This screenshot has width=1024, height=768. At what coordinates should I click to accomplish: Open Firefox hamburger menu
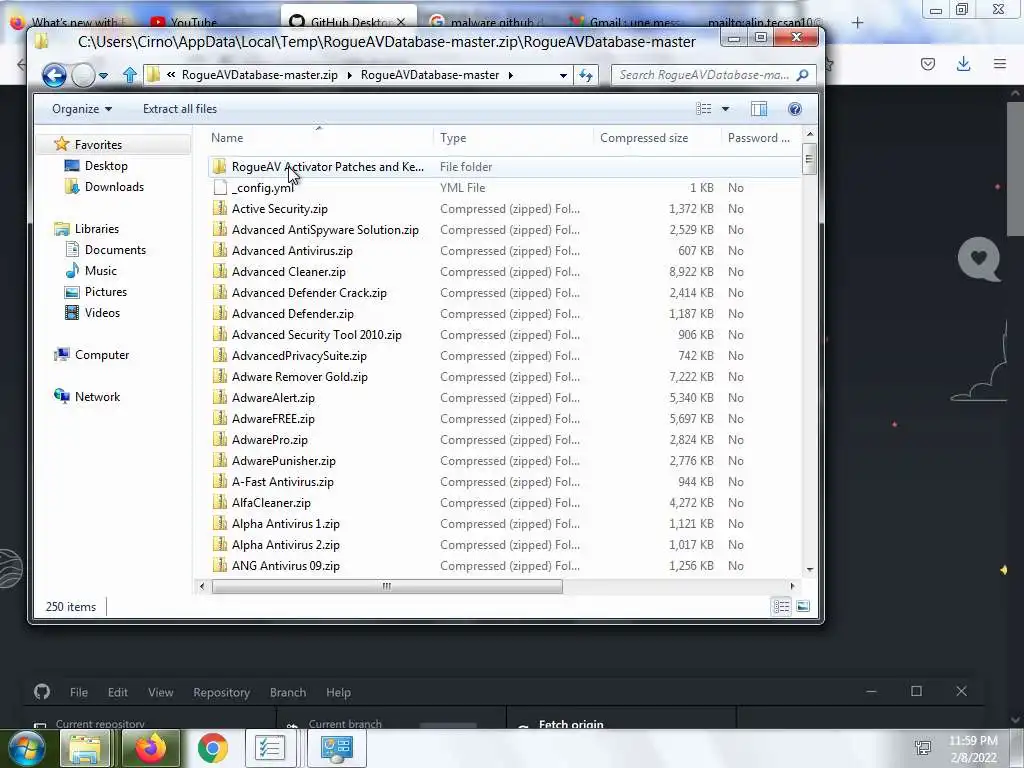click(999, 63)
